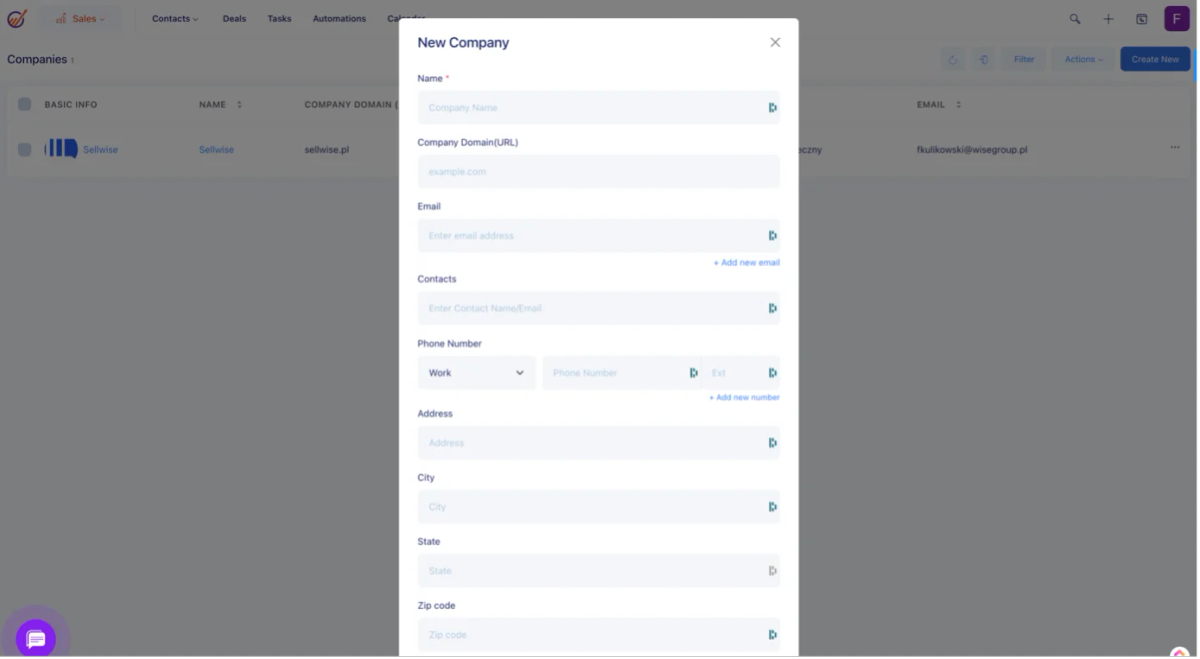This screenshot has width=1200, height=659.
Task: Click the fkulikowski@wisegroup.pl email cell
Action: pos(972,150)
